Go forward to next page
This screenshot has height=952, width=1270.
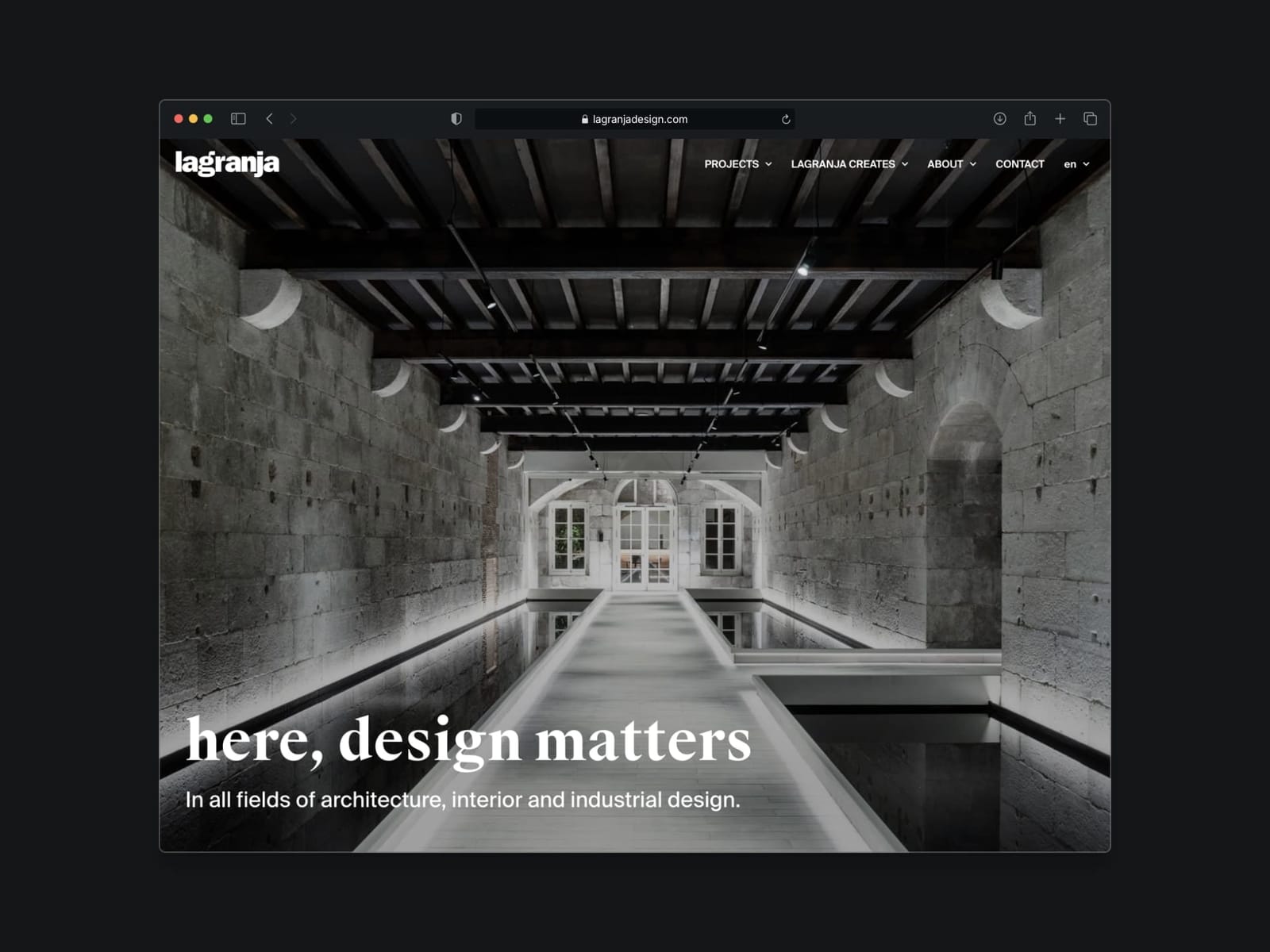[x=293, y=119]
